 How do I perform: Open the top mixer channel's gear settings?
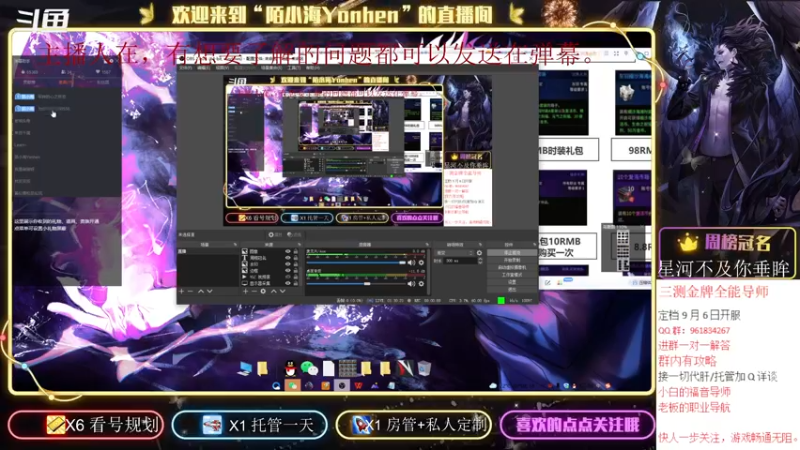click(x=421, y=263)
